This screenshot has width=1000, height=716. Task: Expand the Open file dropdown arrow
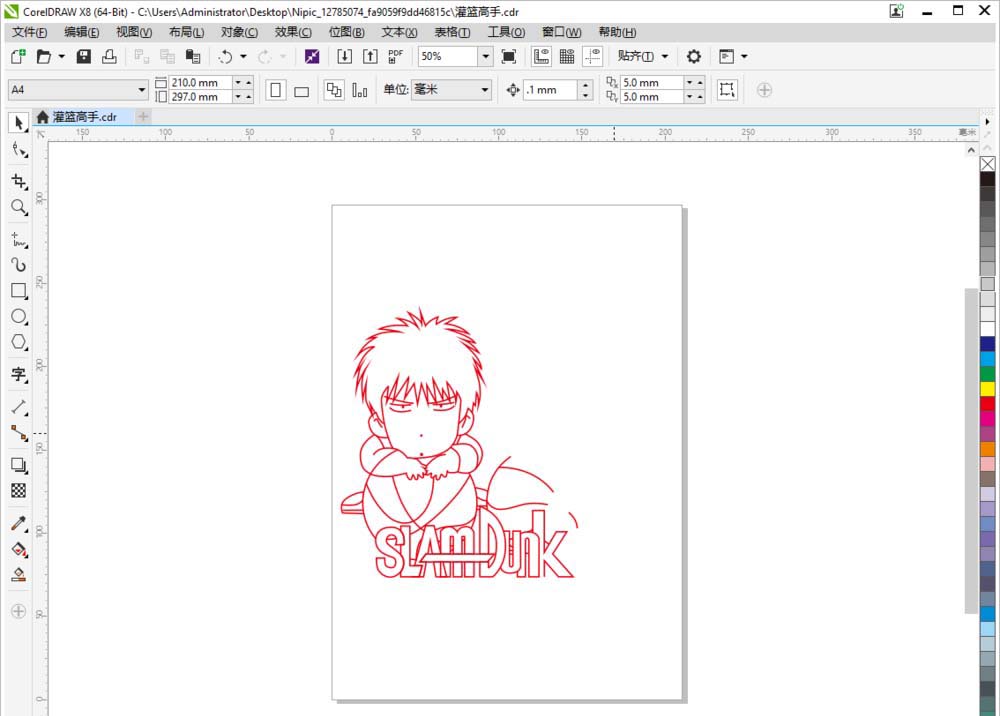62,57
